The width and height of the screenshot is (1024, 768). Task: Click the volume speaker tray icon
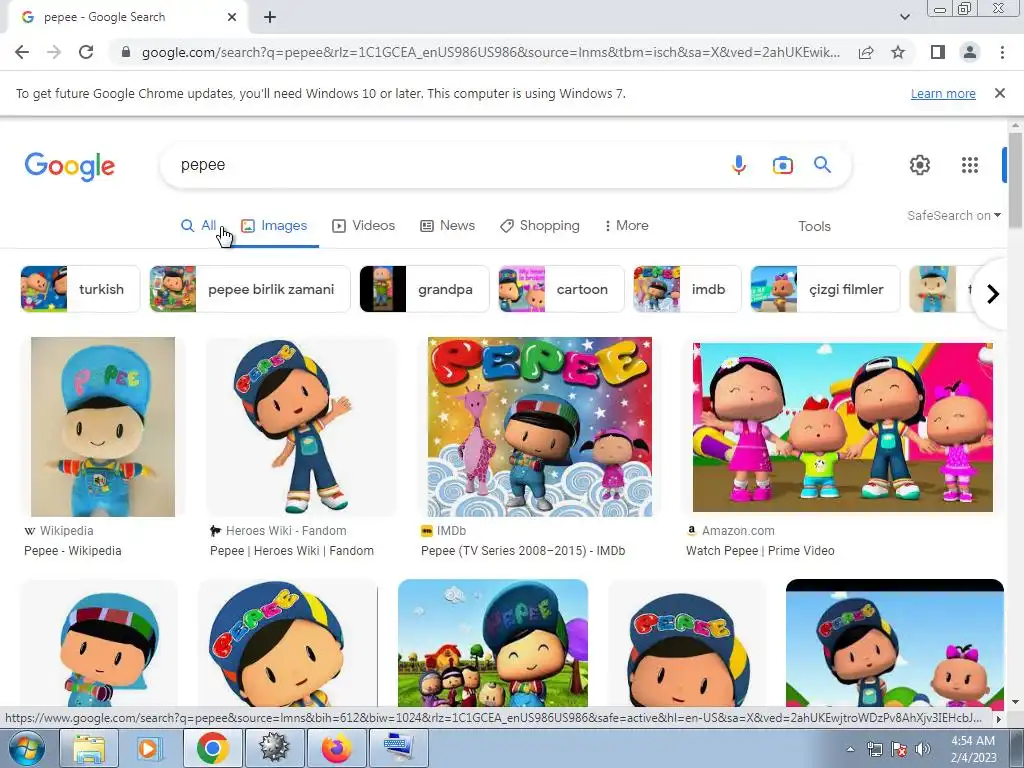coord(923,749)
